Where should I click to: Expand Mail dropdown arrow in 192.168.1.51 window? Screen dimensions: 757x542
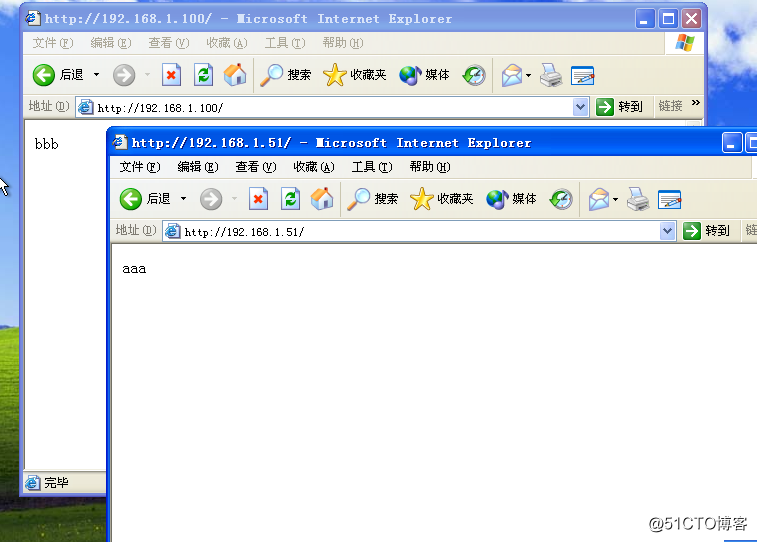pyautogui.click(x=616, y=199)
